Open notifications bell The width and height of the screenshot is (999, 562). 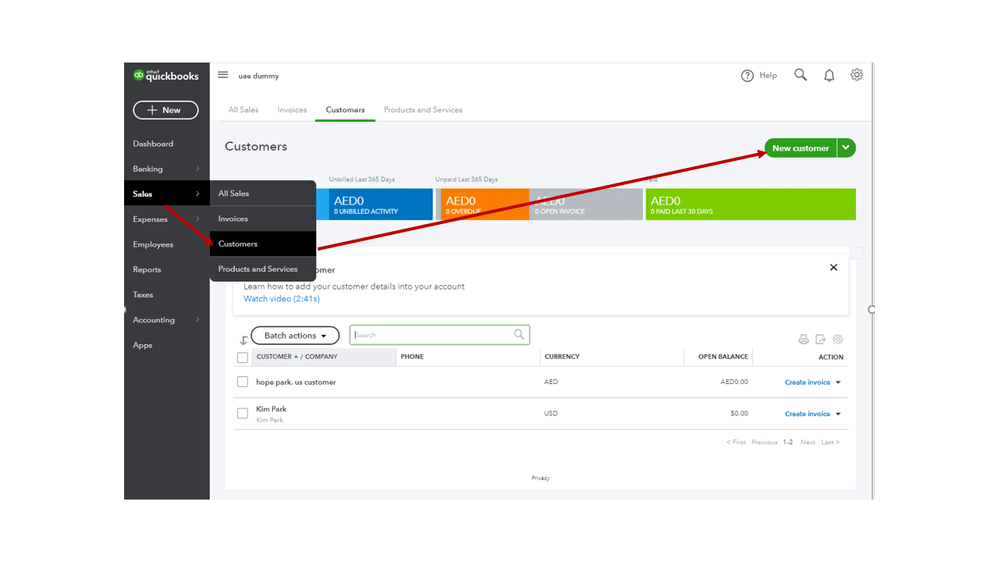pos(829,76)
